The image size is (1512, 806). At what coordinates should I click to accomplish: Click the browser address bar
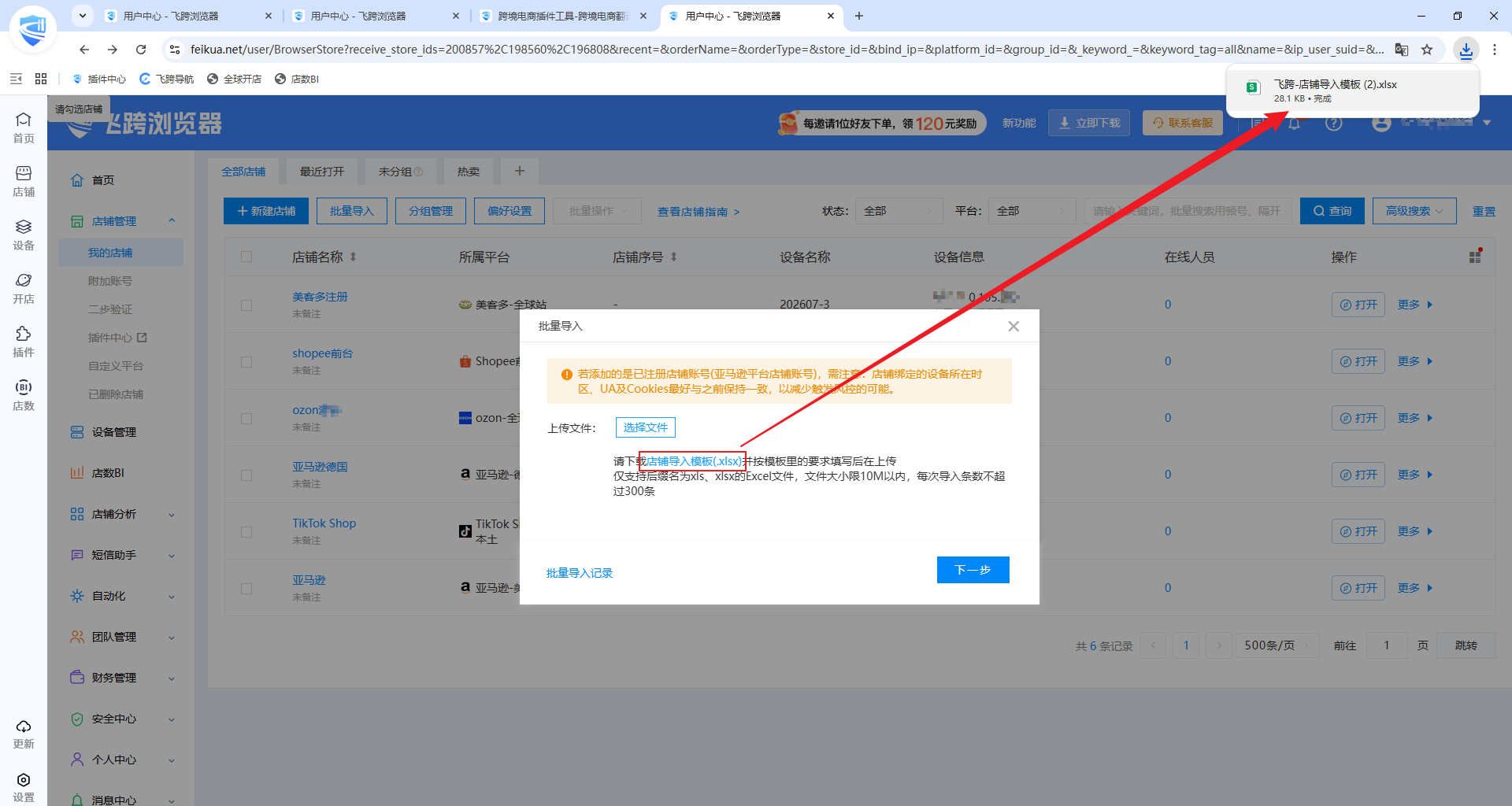coord(787,50)
